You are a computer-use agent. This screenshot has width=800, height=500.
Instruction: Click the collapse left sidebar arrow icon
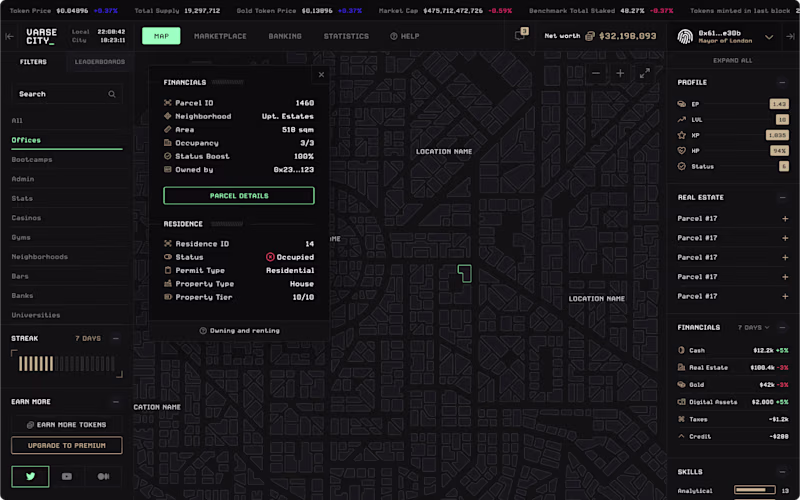(x=9, y=36)
